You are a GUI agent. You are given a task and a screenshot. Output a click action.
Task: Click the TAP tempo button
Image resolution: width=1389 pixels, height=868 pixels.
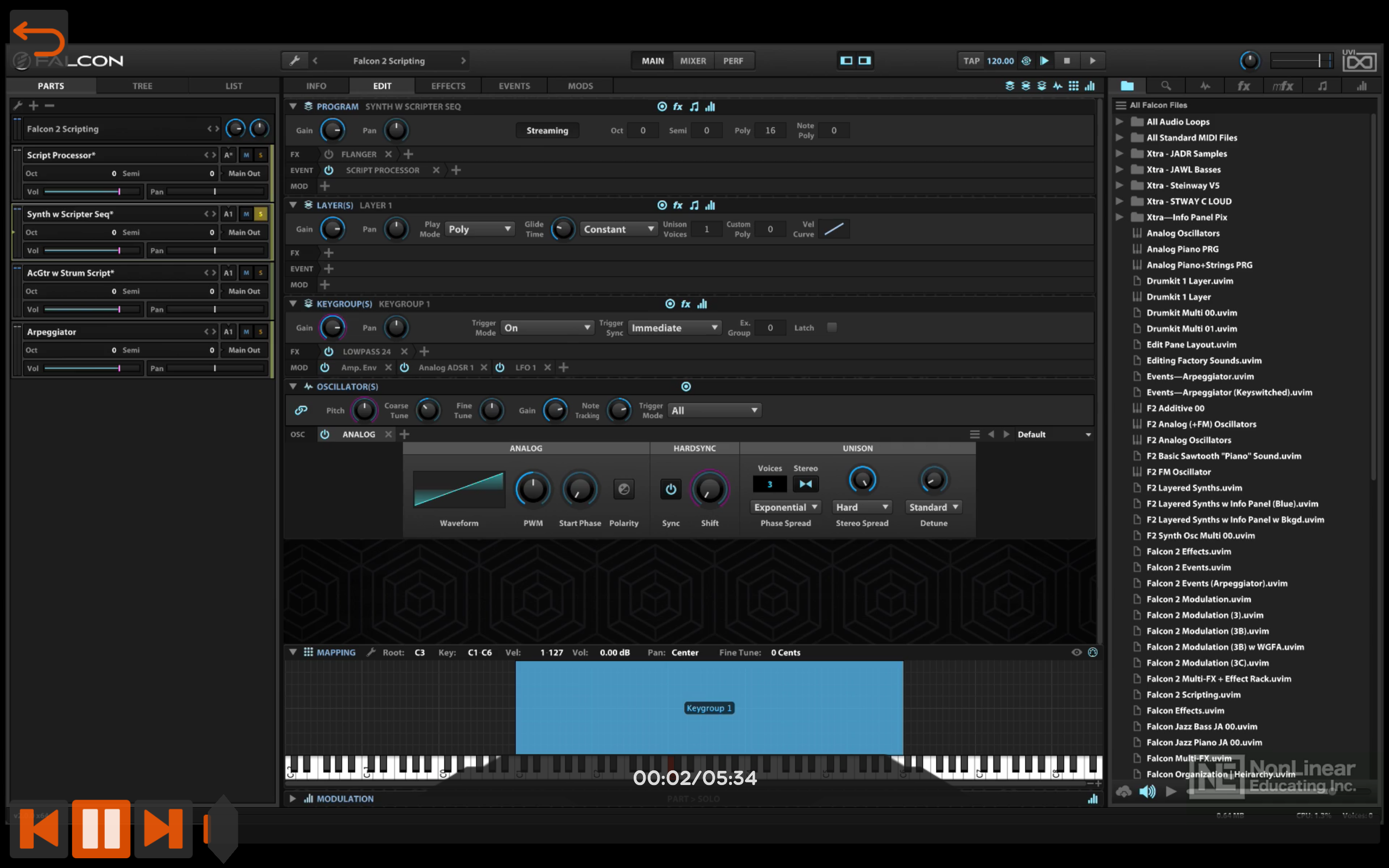click(971, 60)
